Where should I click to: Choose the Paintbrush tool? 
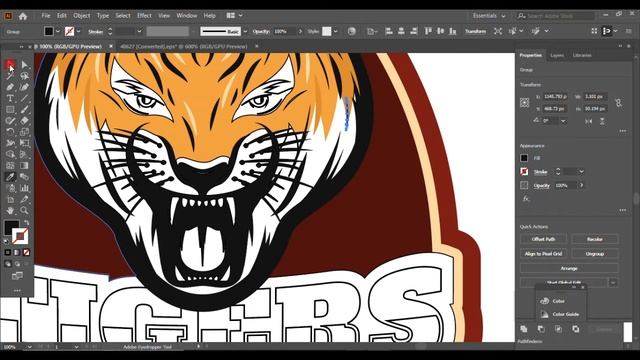point(24,109)
